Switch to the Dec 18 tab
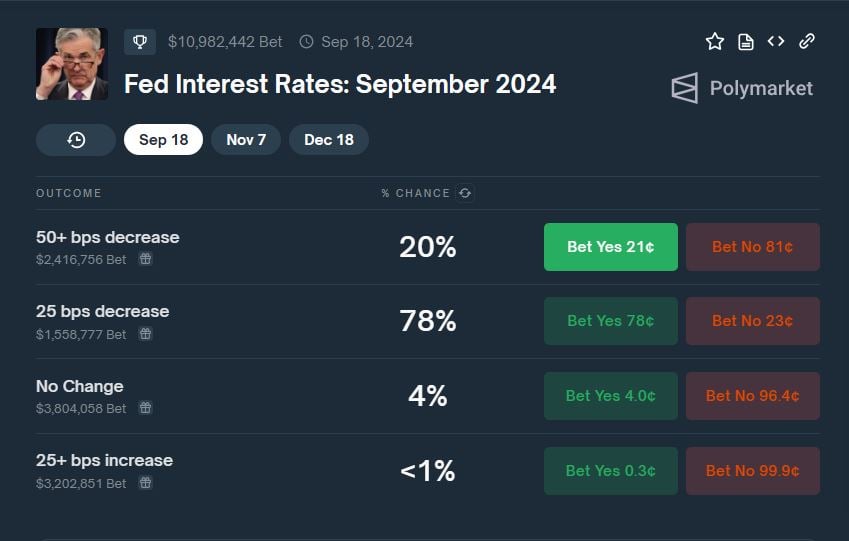Viewport: 849px width, 541px height. point(329,140)
